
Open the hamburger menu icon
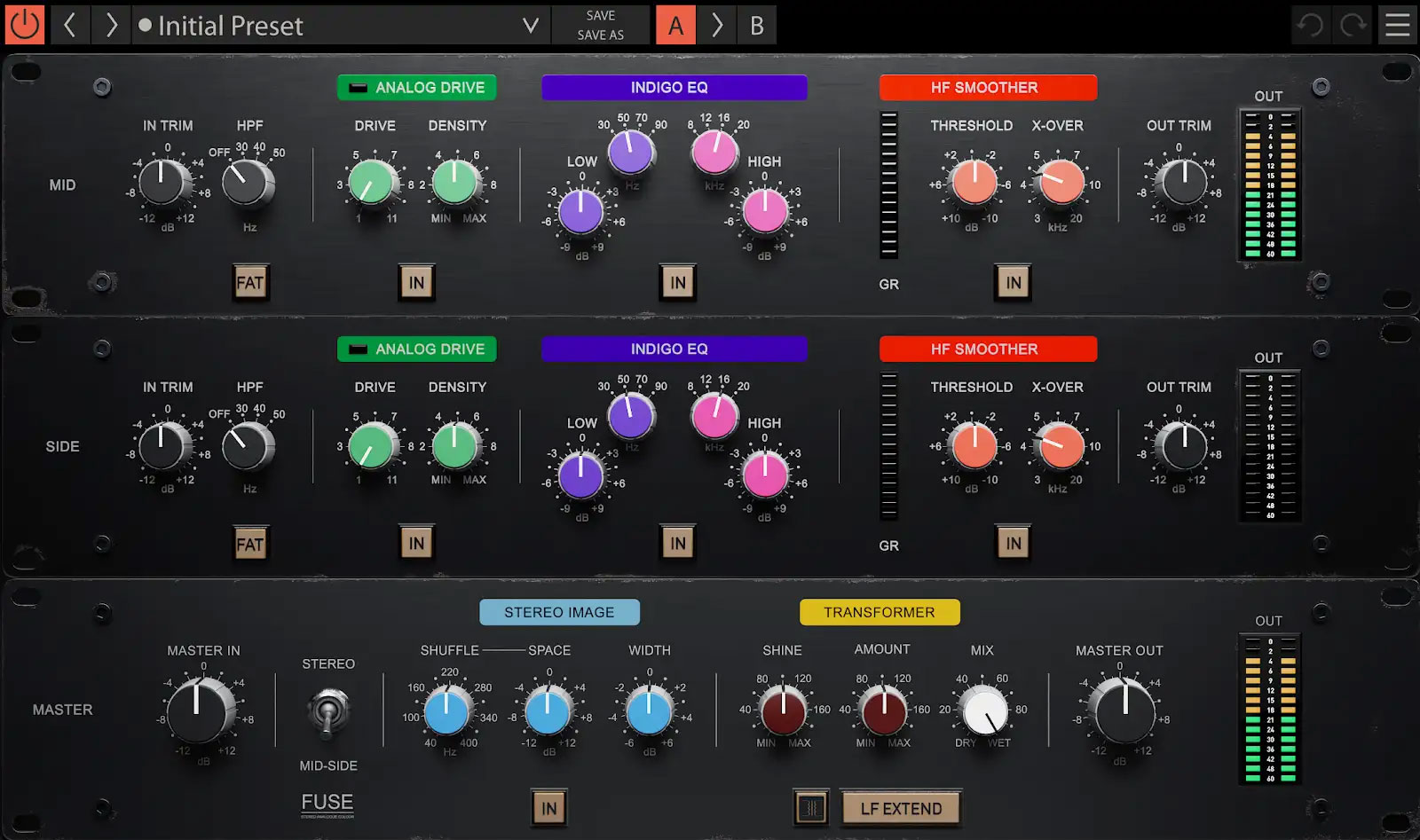point(1398,25)
